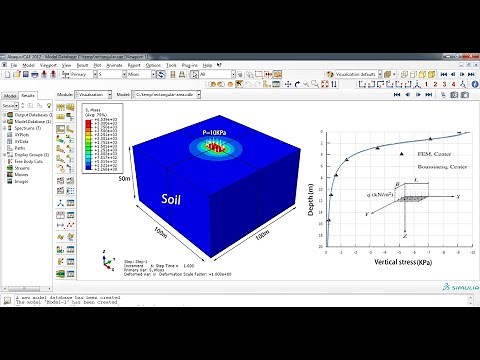Switch to the Model tab
The image size is (480, 360).
pos(10,96)
